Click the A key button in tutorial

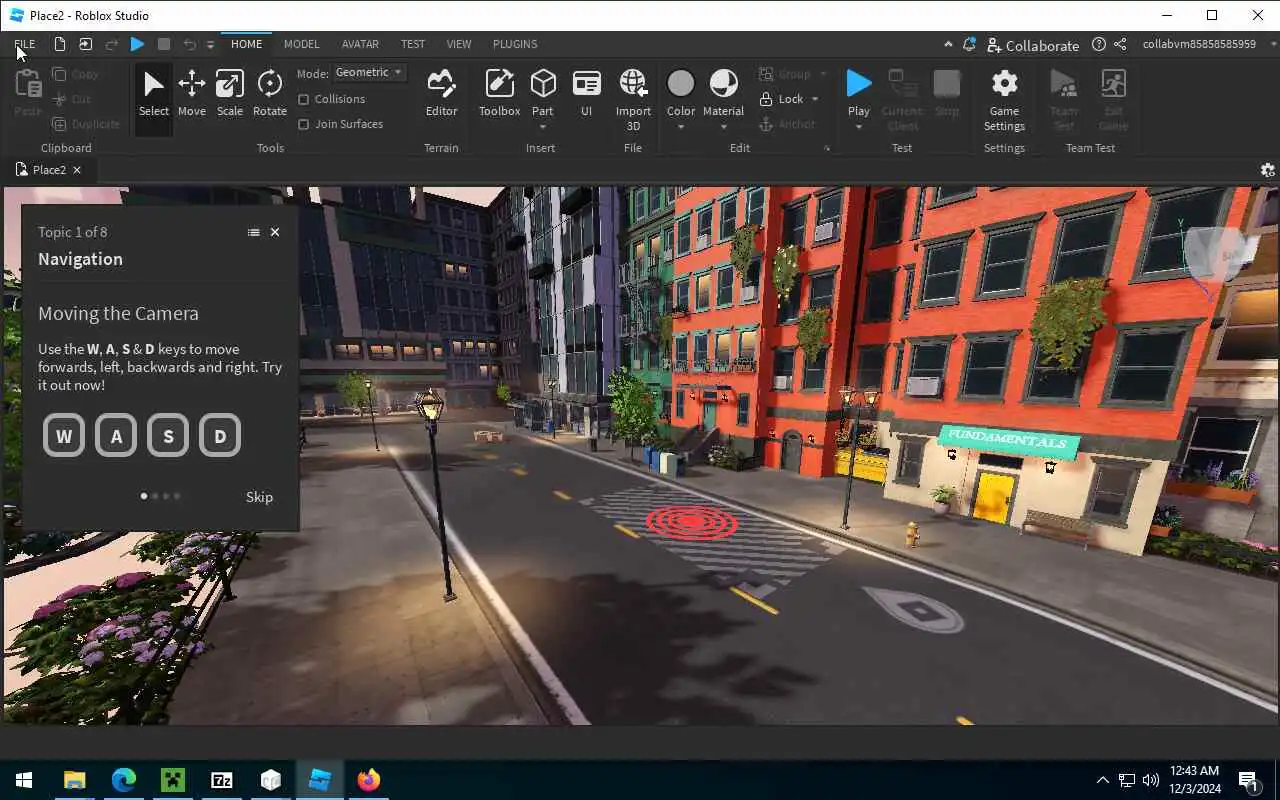(x=116, y=436)
